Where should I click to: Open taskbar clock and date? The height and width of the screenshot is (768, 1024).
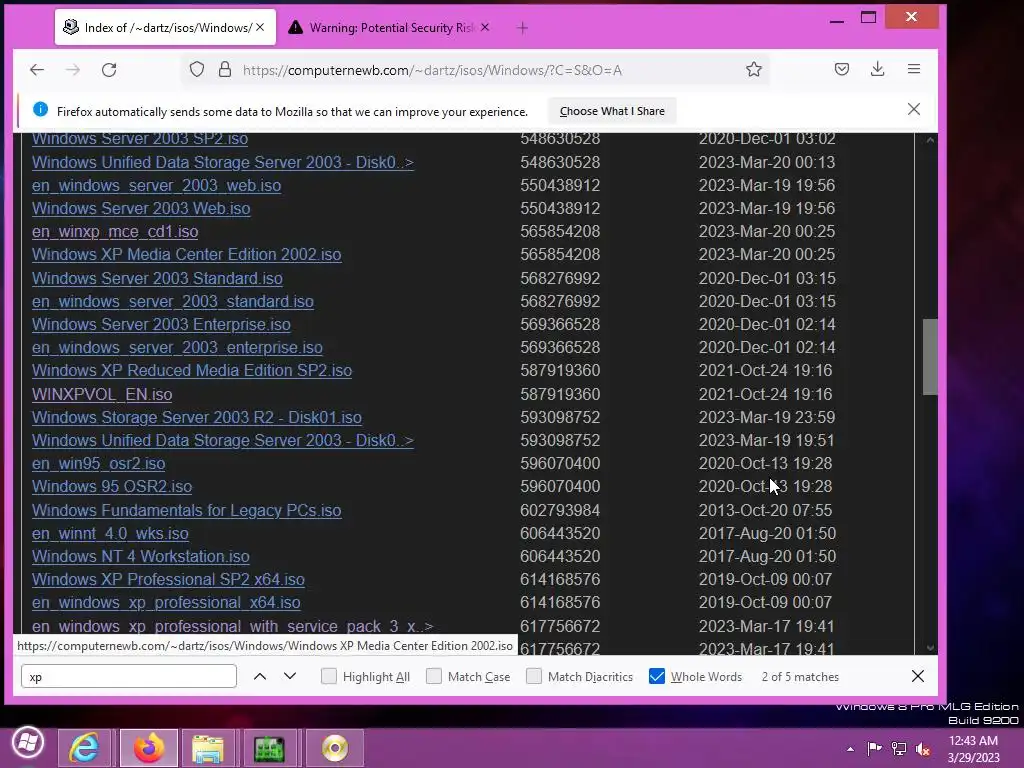[x=973, y=748]
